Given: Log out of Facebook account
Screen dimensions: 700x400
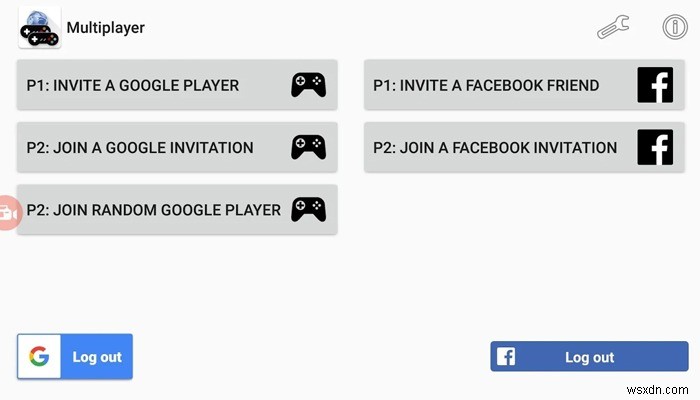Looking at the screenshot, I should tap(589, 357).
